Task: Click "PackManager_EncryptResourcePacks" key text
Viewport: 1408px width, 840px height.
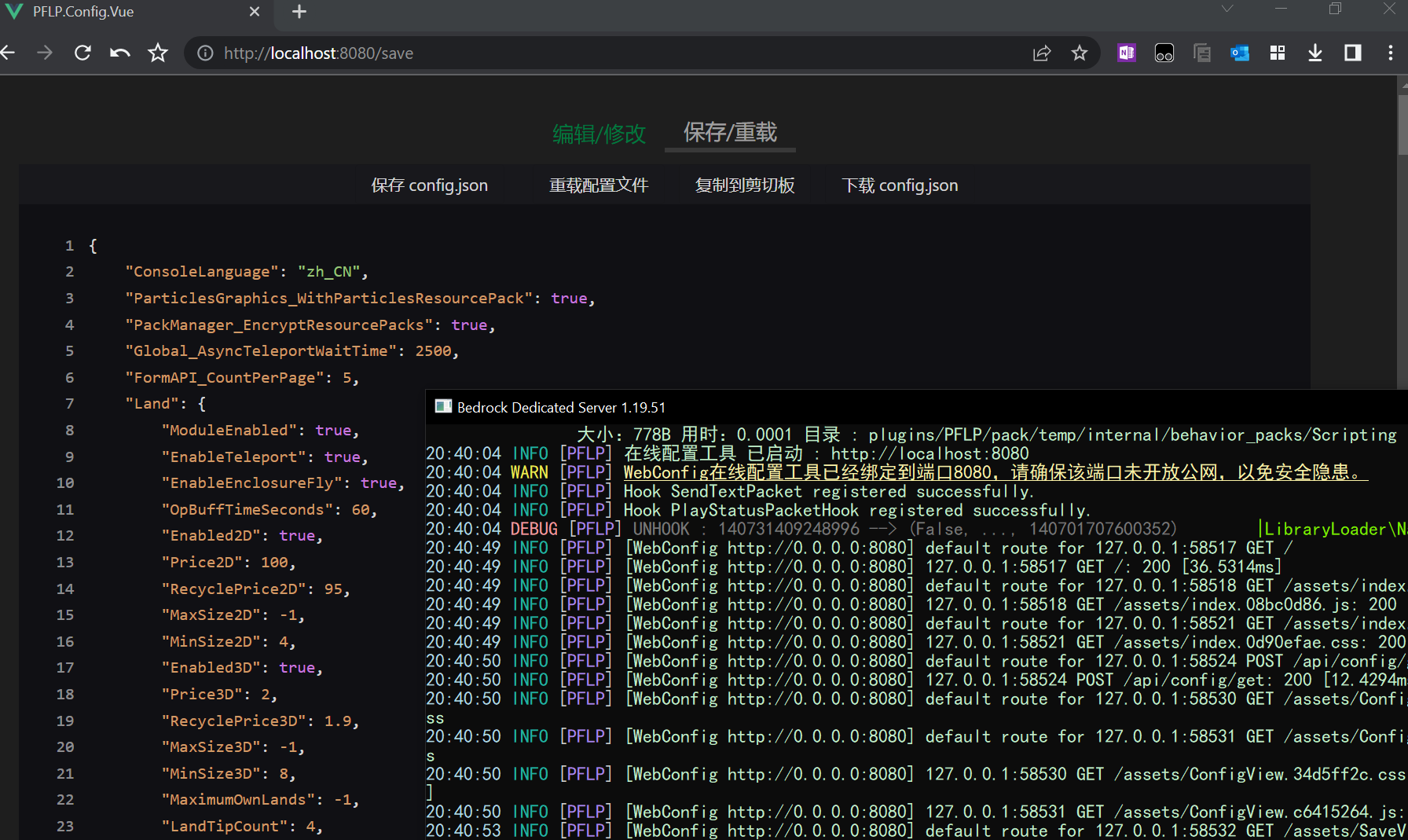Action: coord(279,325)
